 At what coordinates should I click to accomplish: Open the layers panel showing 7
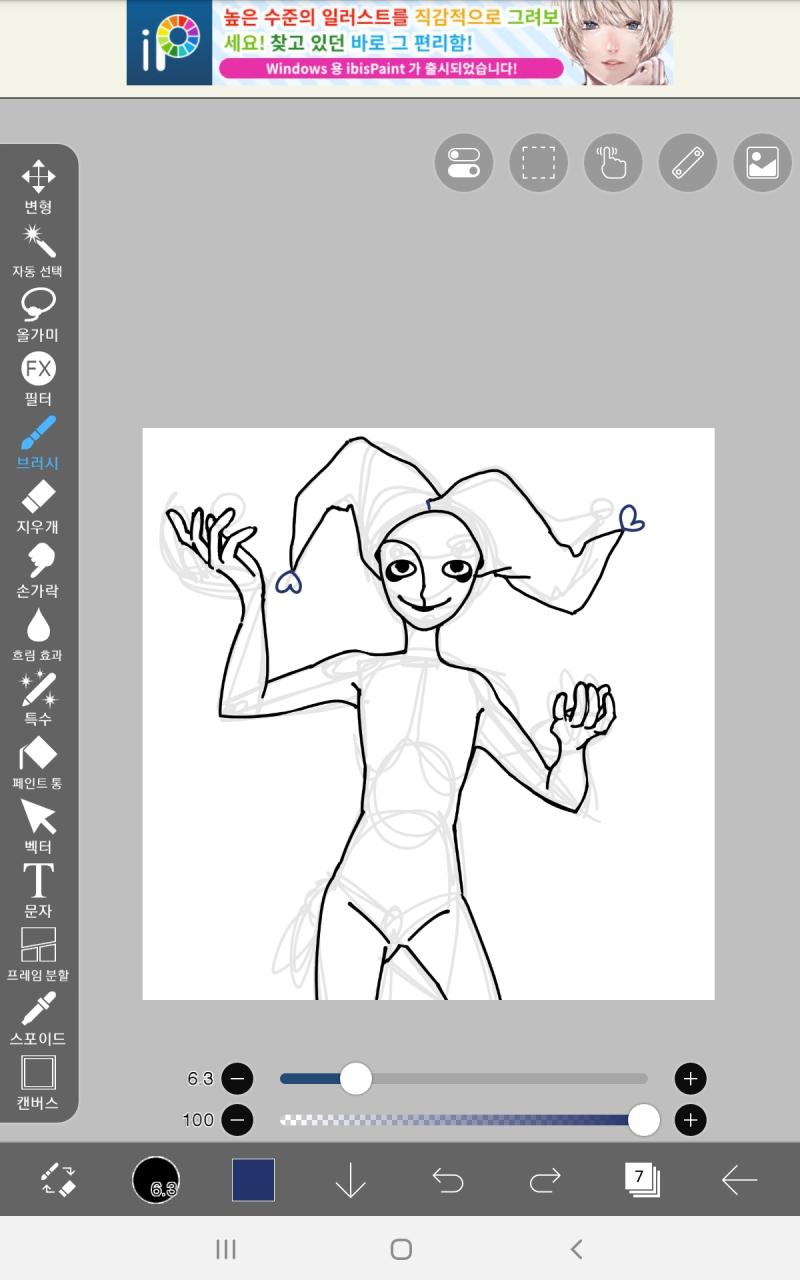click(641, 1180)
